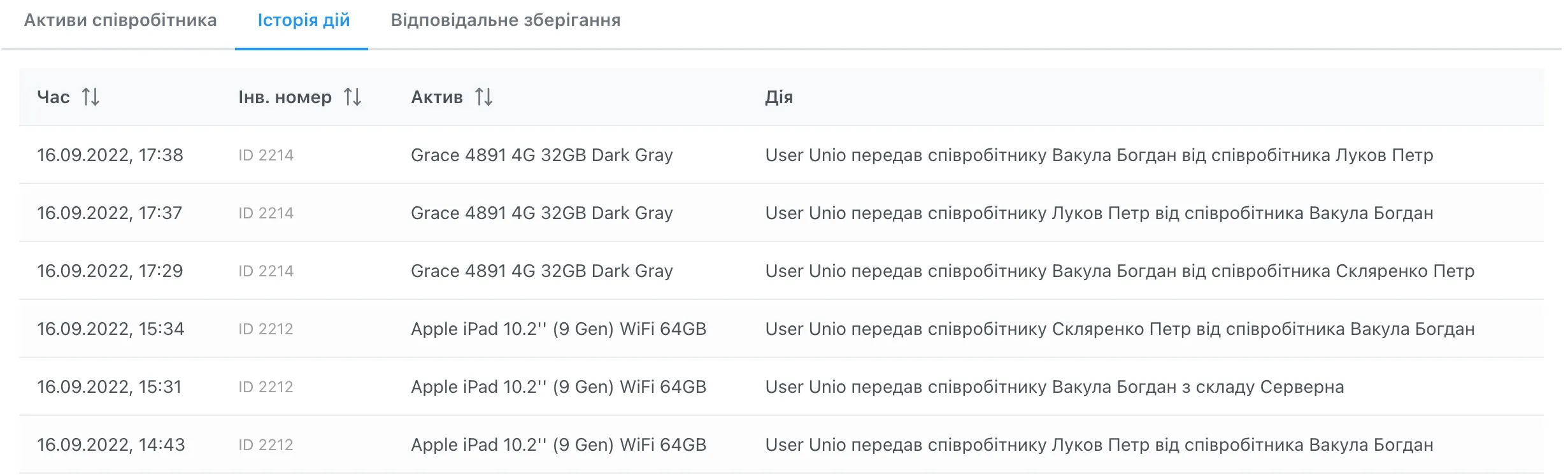The width and height of the screenshot is (1568, 475).
Task: Click the ID 2214 cell at 17:37
Action: coord(266,213)
